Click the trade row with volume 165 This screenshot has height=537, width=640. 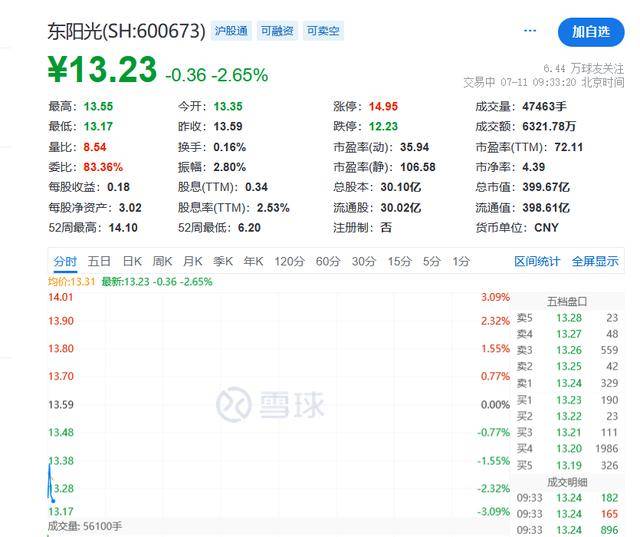tap(567, 514)
